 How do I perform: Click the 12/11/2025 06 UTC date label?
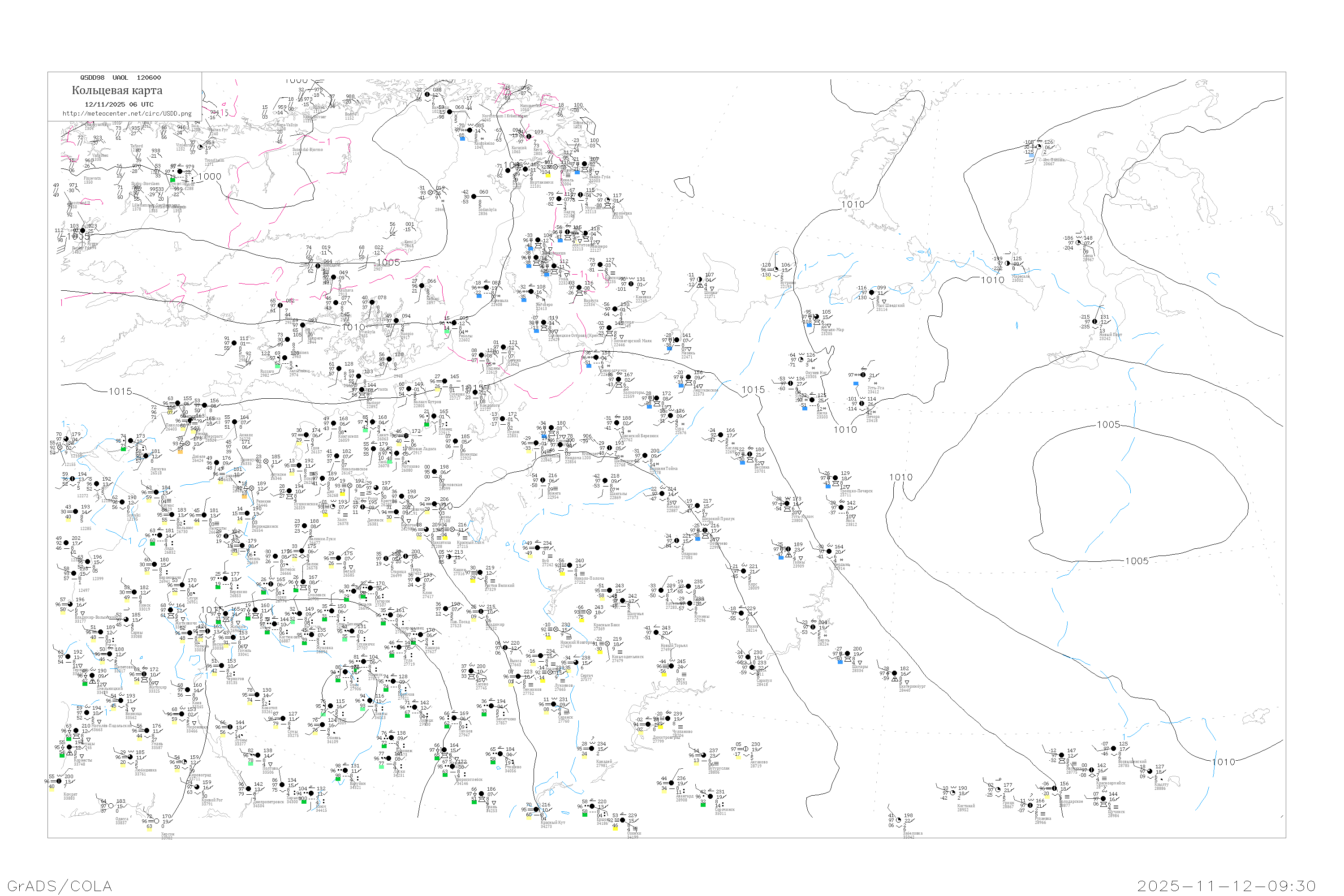coord(119,104)
